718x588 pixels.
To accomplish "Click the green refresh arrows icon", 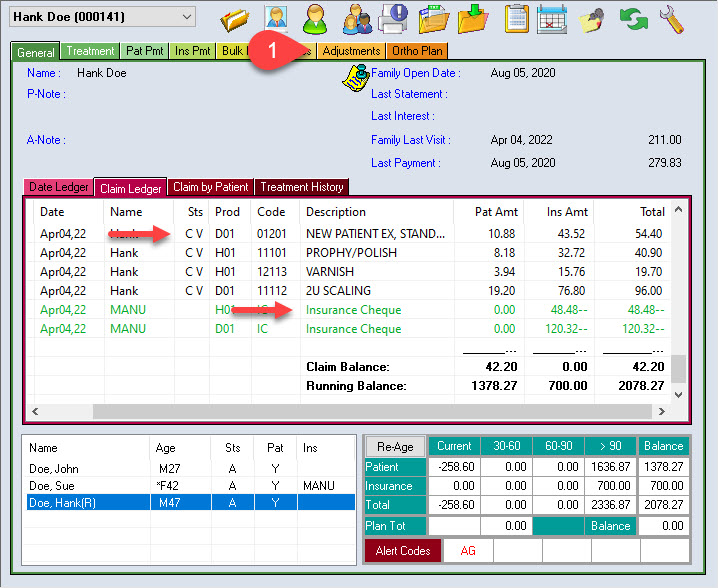I will click(633, 19).
